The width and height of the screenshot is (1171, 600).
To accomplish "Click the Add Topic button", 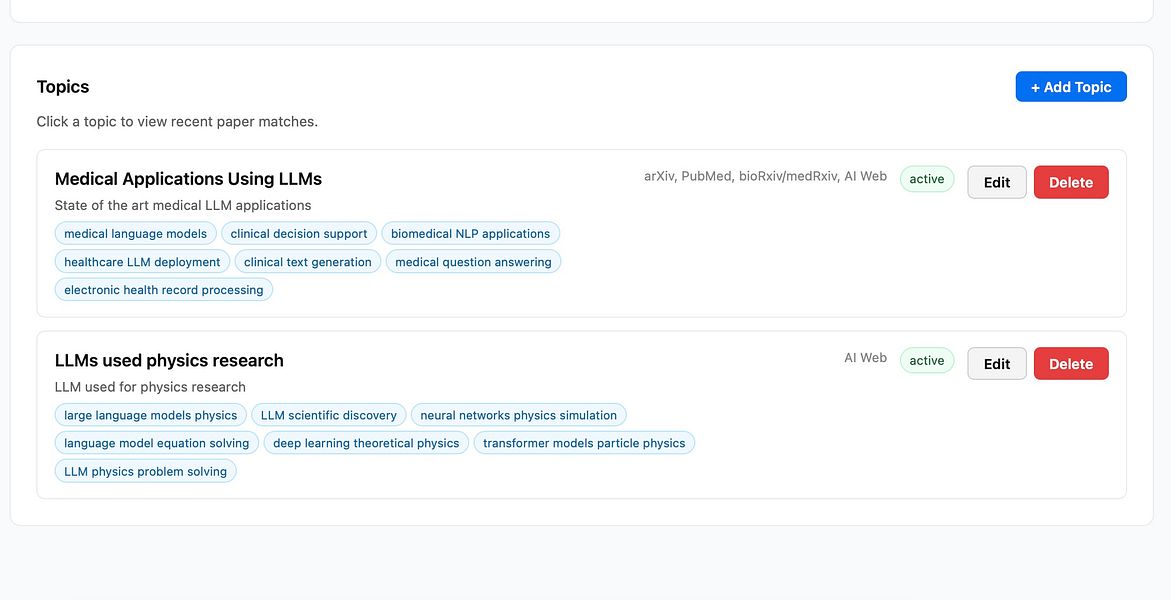I will pyautogui.click(x=1071, y=87).
